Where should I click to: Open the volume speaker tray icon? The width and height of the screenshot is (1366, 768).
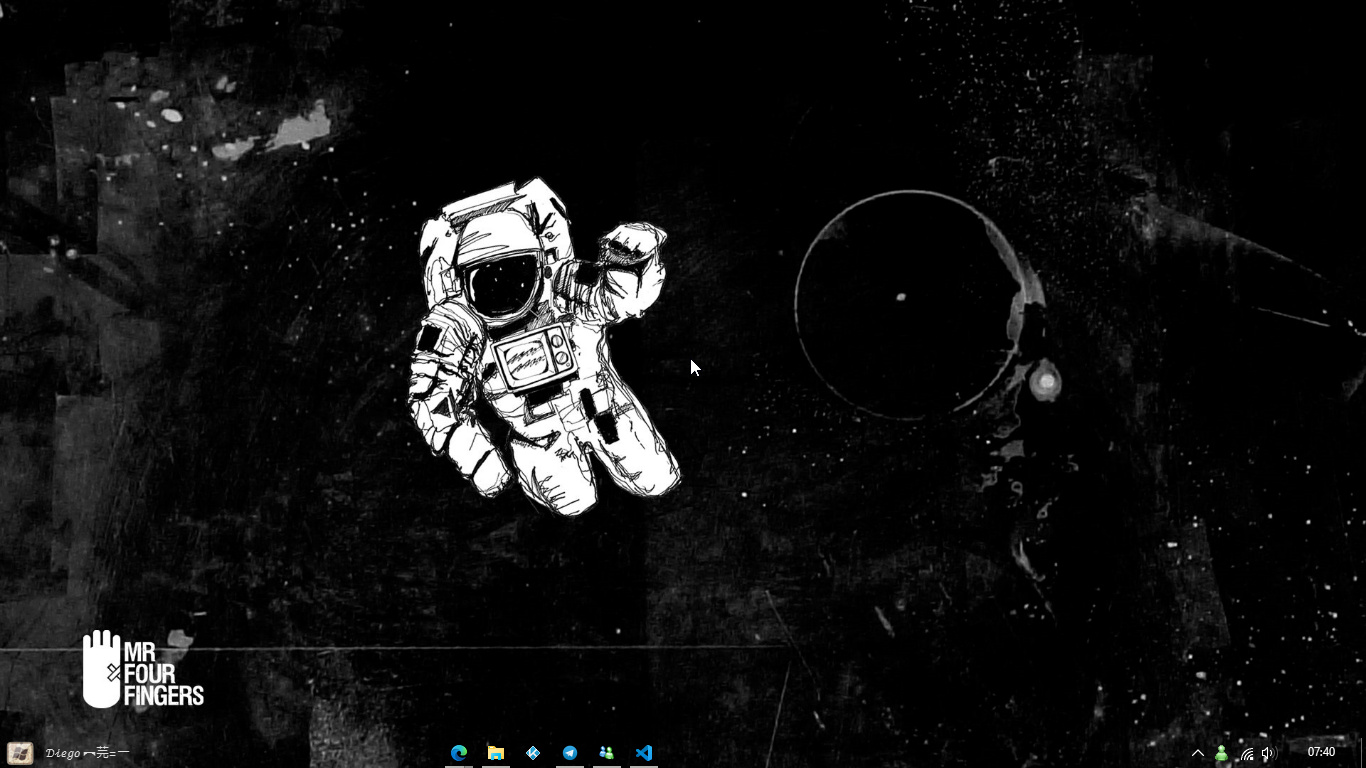1269,753
